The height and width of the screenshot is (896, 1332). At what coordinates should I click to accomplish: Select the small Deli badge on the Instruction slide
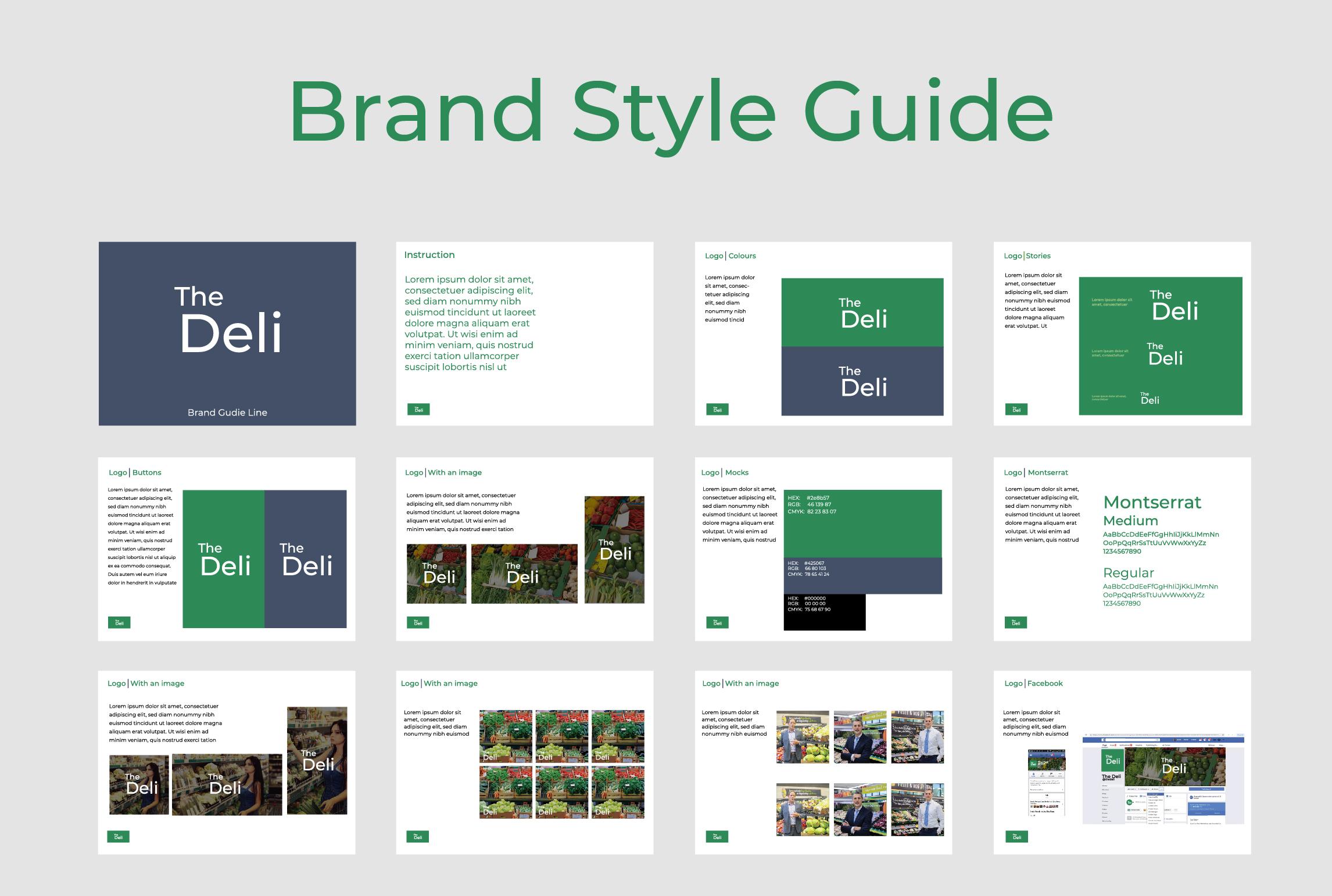pos(417,409)
